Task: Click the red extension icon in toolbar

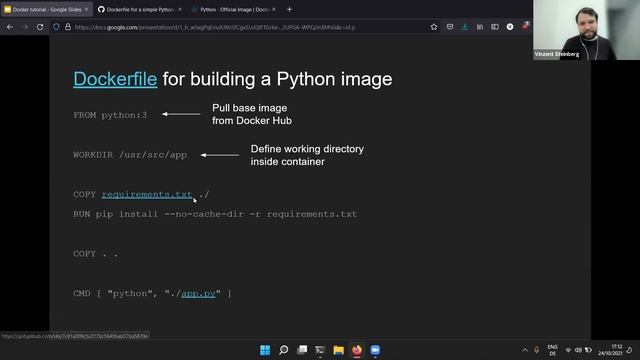Action: (x=525, y=27)
